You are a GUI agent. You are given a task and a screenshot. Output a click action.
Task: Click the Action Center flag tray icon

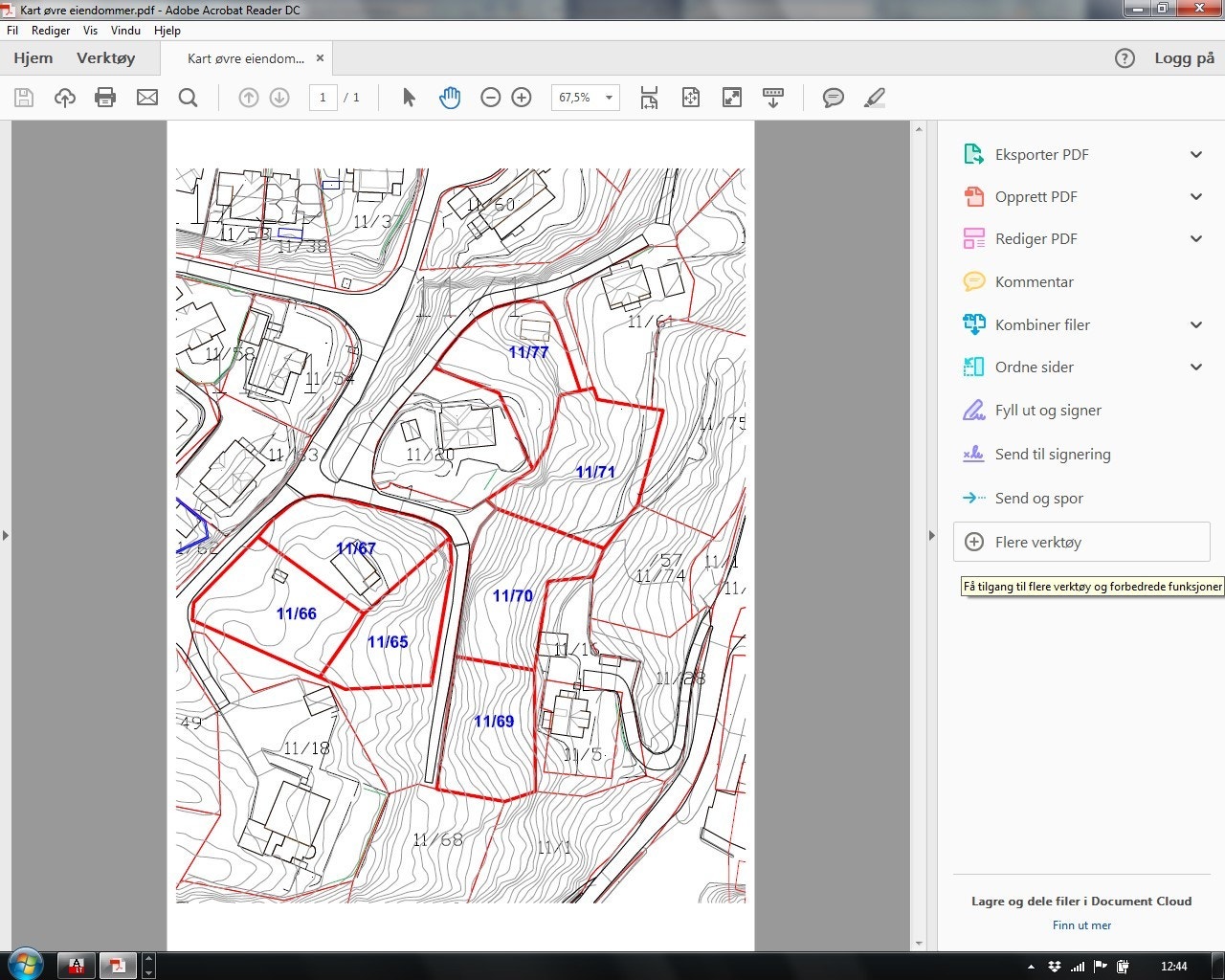click(x=1101, y=967)
